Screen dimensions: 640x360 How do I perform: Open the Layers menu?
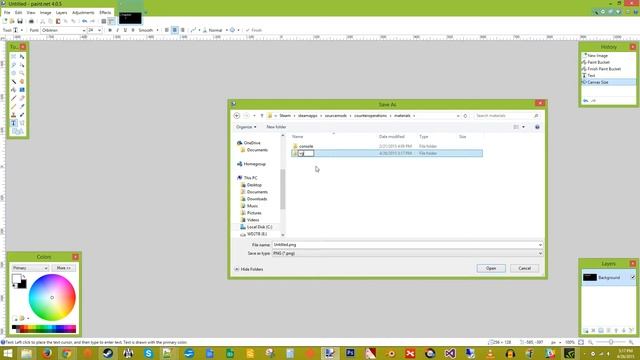(61, 13)
